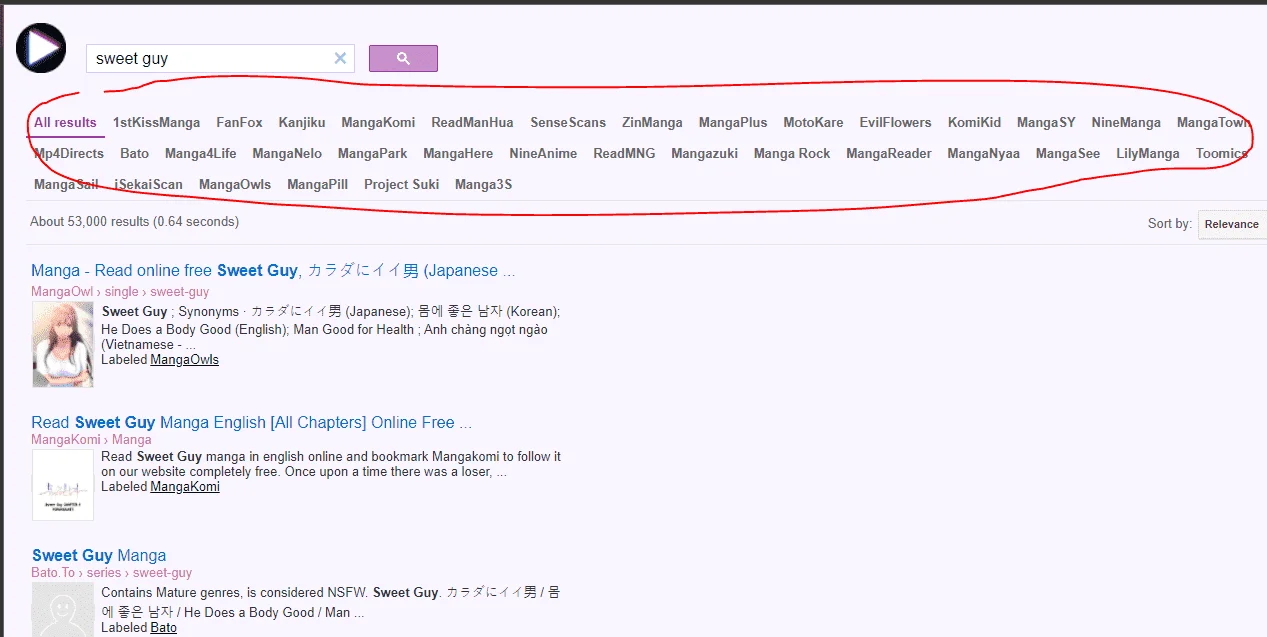Clear the search box with the X icon
Screen dimensions: 1267x637
pyautogui.click(x=340, y=58)
